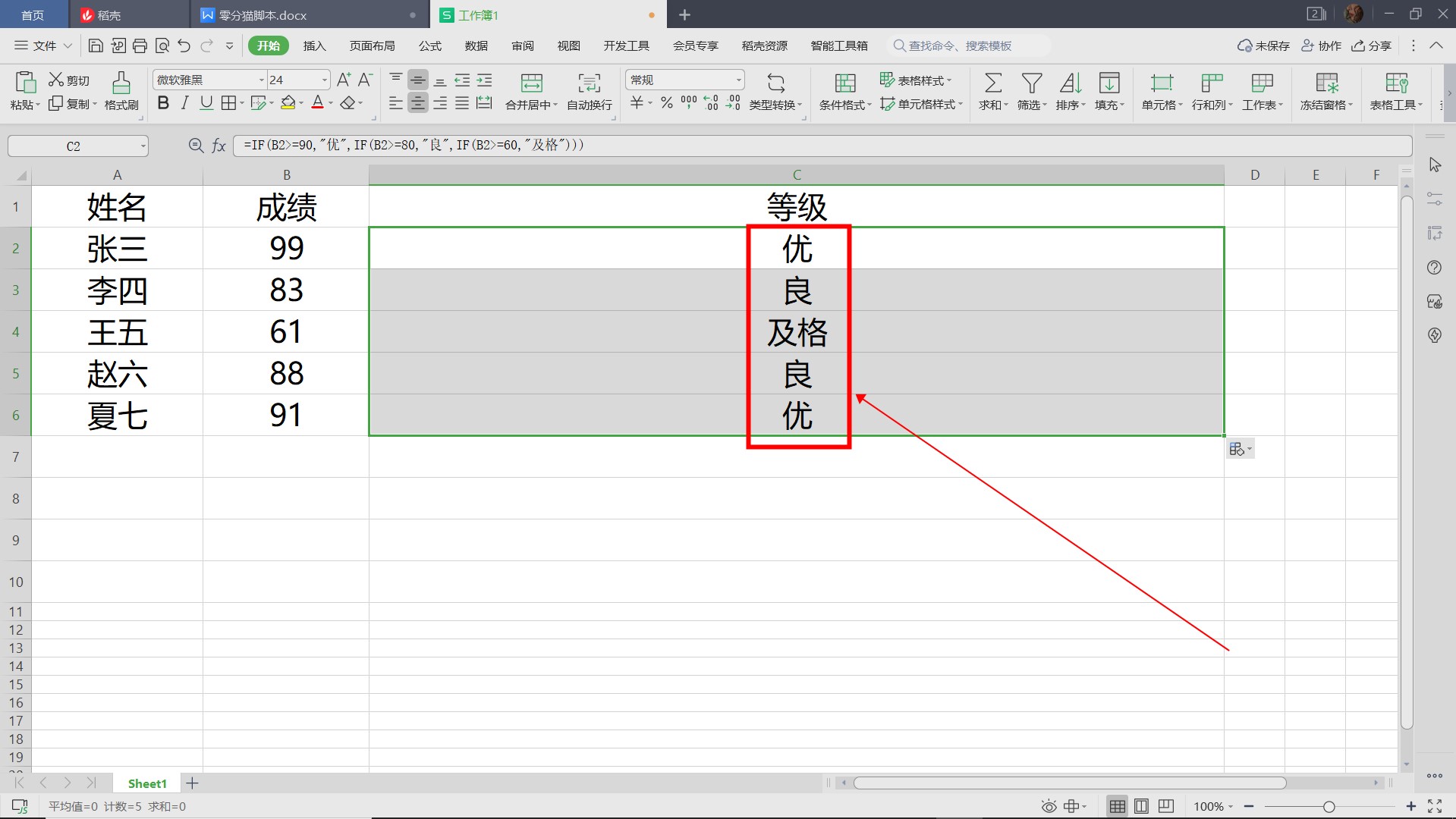Open Conditional Formatting (条件格式) icon
Image resolution: width=1456 pixels, height=819 pixels.
(844, 83)
